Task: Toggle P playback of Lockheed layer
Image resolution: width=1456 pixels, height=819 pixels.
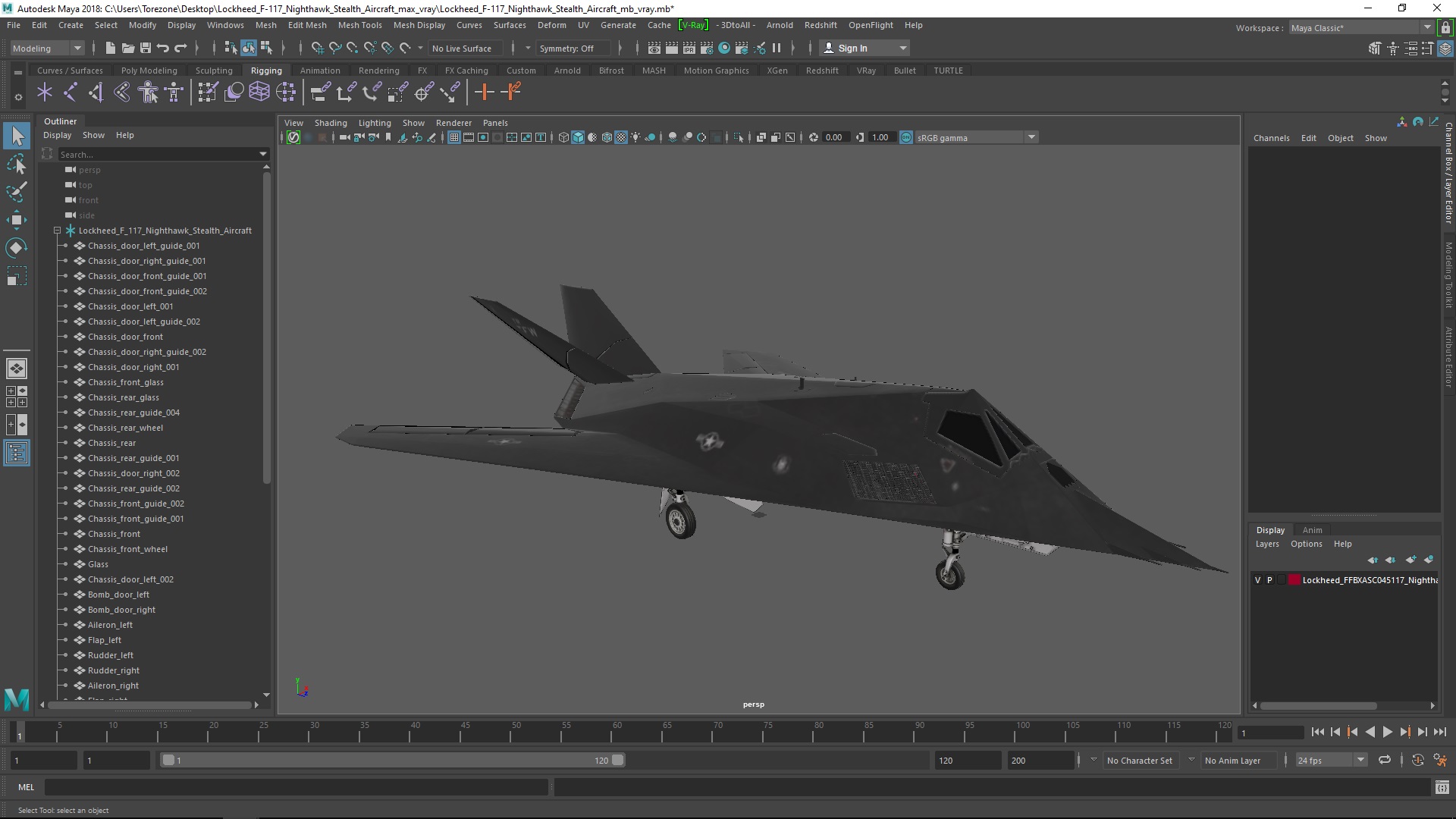Action: pos(1269,580)
